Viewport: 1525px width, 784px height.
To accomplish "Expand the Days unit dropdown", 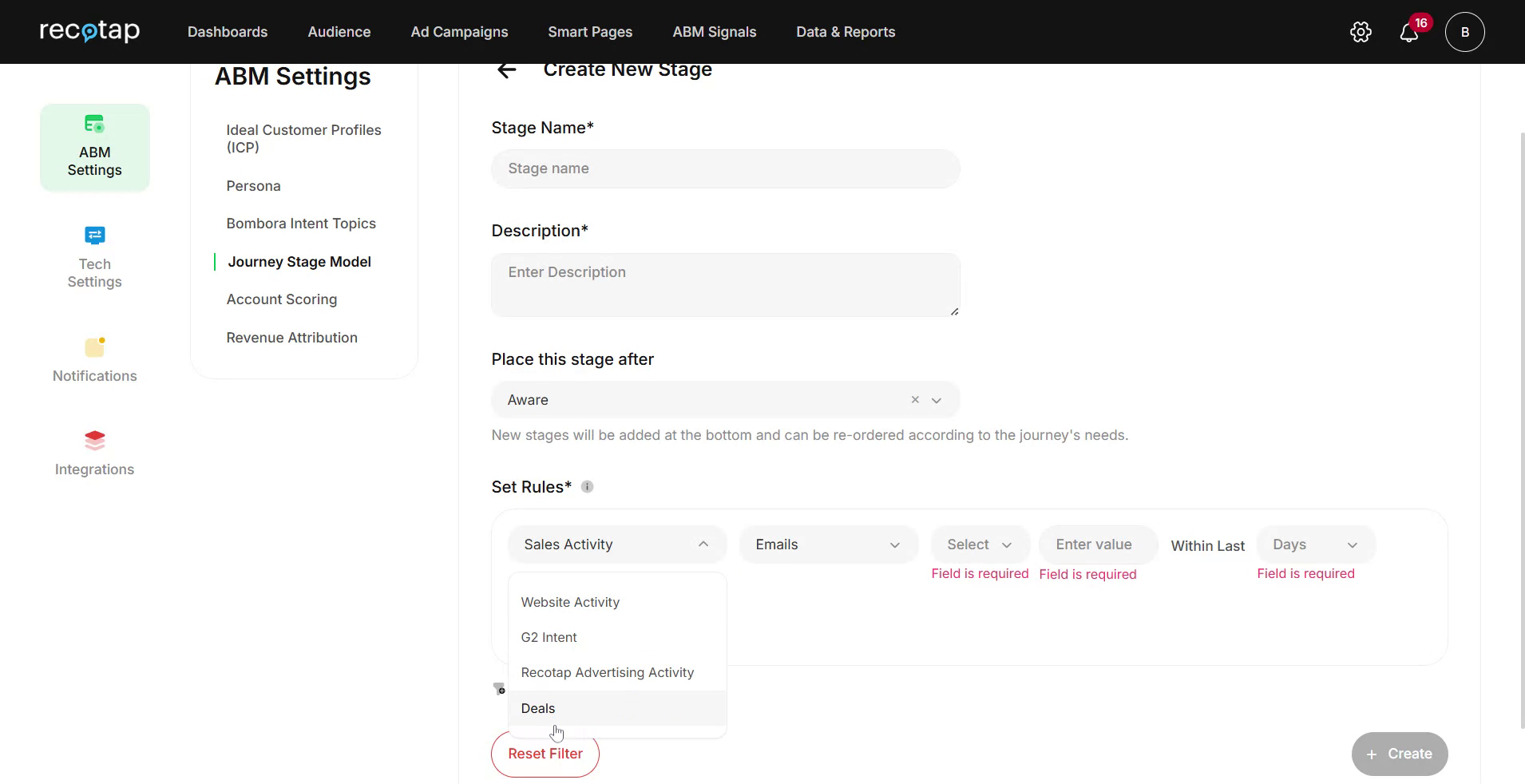I will click(1314, 544).
